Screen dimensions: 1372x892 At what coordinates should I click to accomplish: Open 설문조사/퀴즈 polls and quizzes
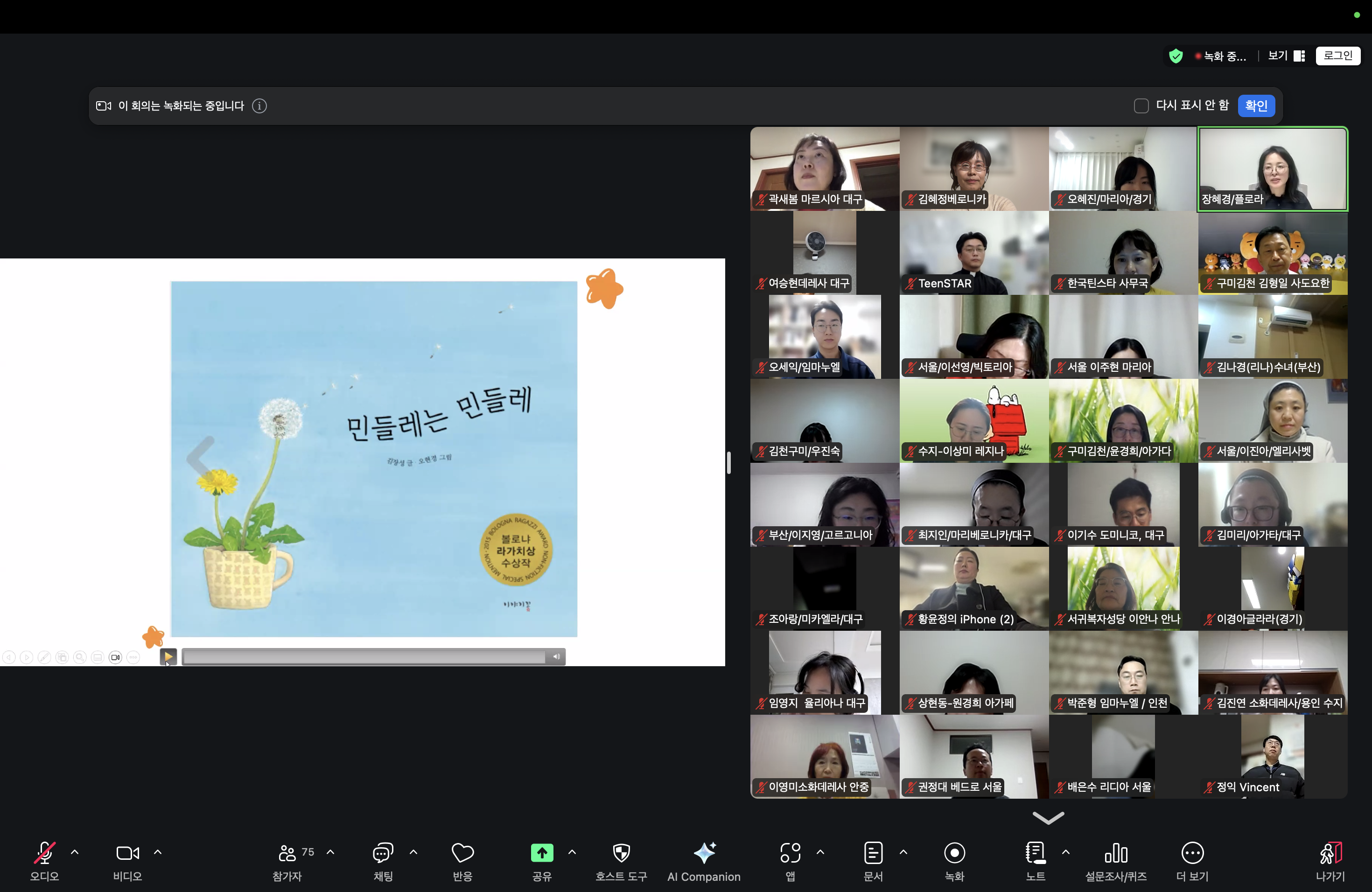1116,861
